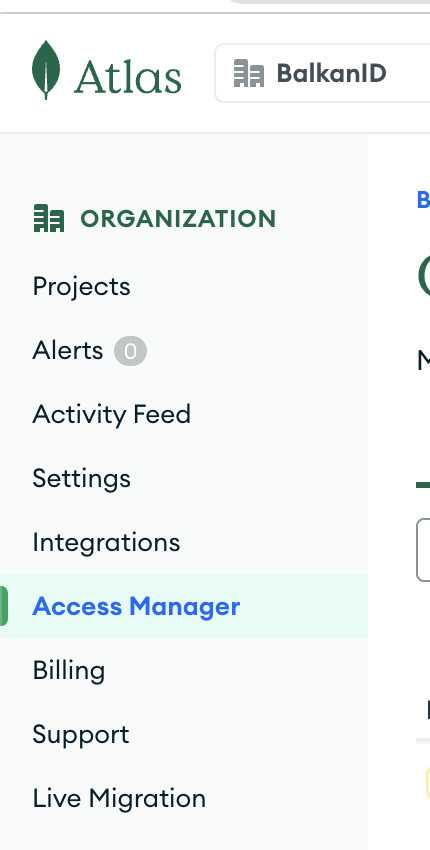Open the Activity Feed page

(x=112, y=415)
